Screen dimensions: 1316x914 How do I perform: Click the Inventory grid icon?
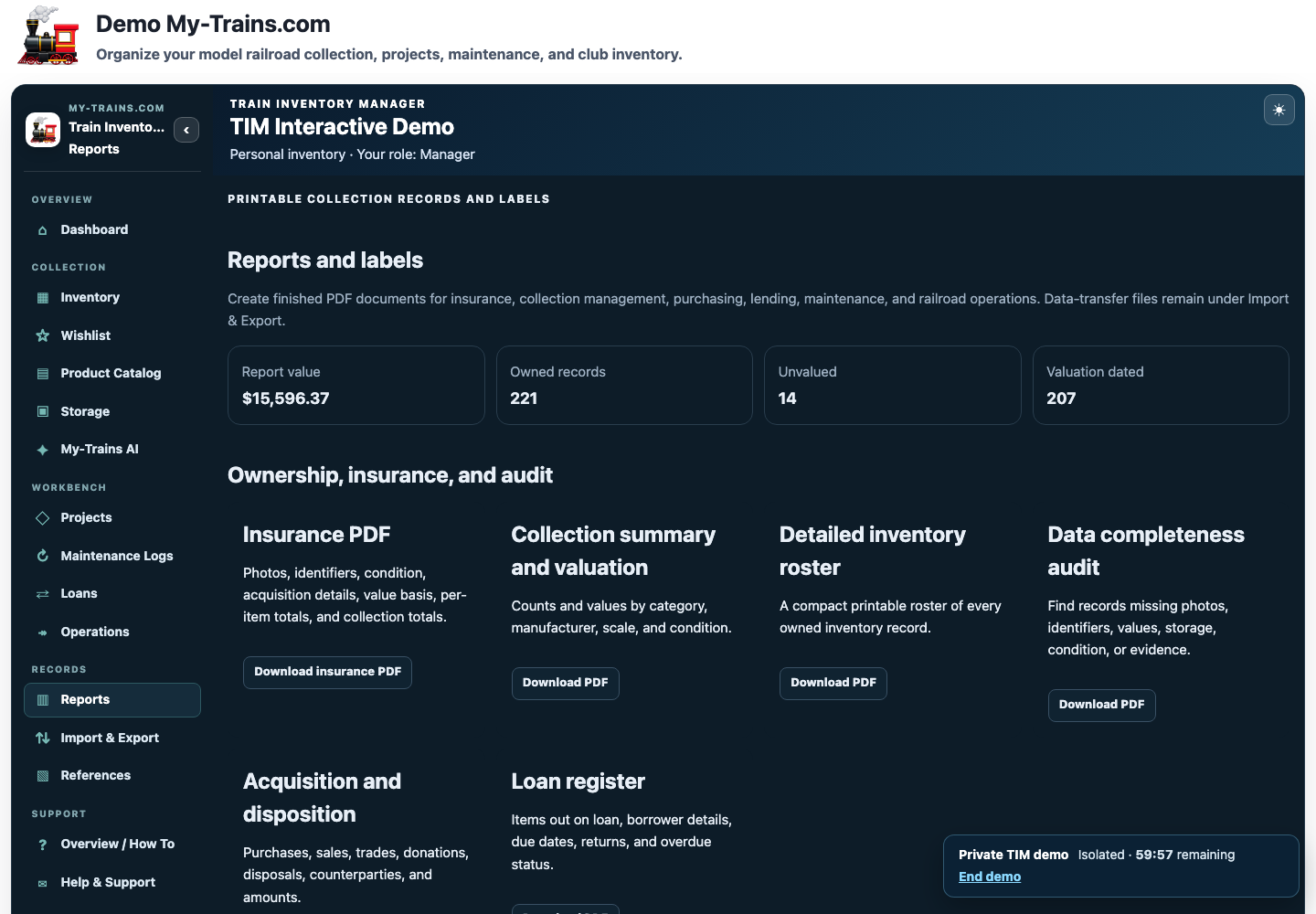coord(42,298)
